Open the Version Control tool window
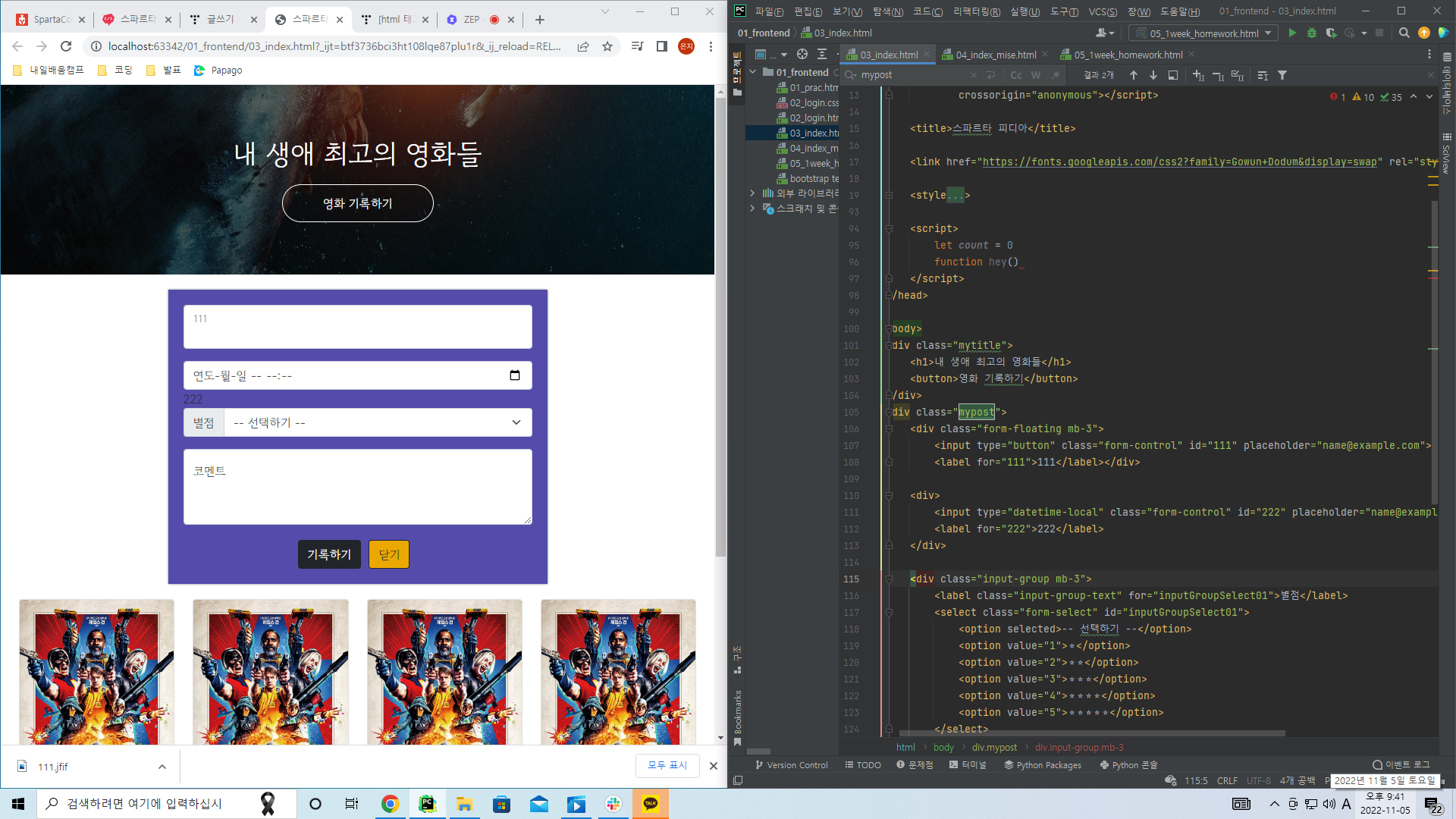 click(x=791, y=765)
